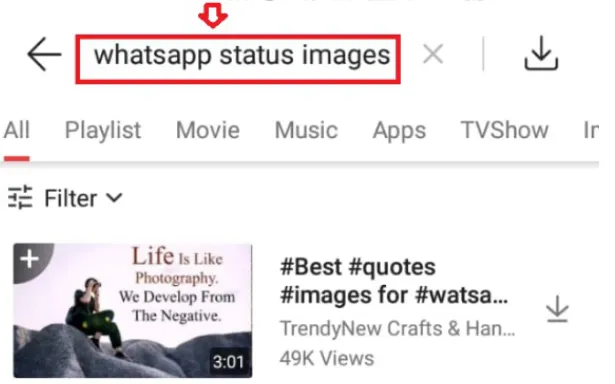
Task: Click the 3:01 duration badge on the thumbnail
Action: point(228,361)
